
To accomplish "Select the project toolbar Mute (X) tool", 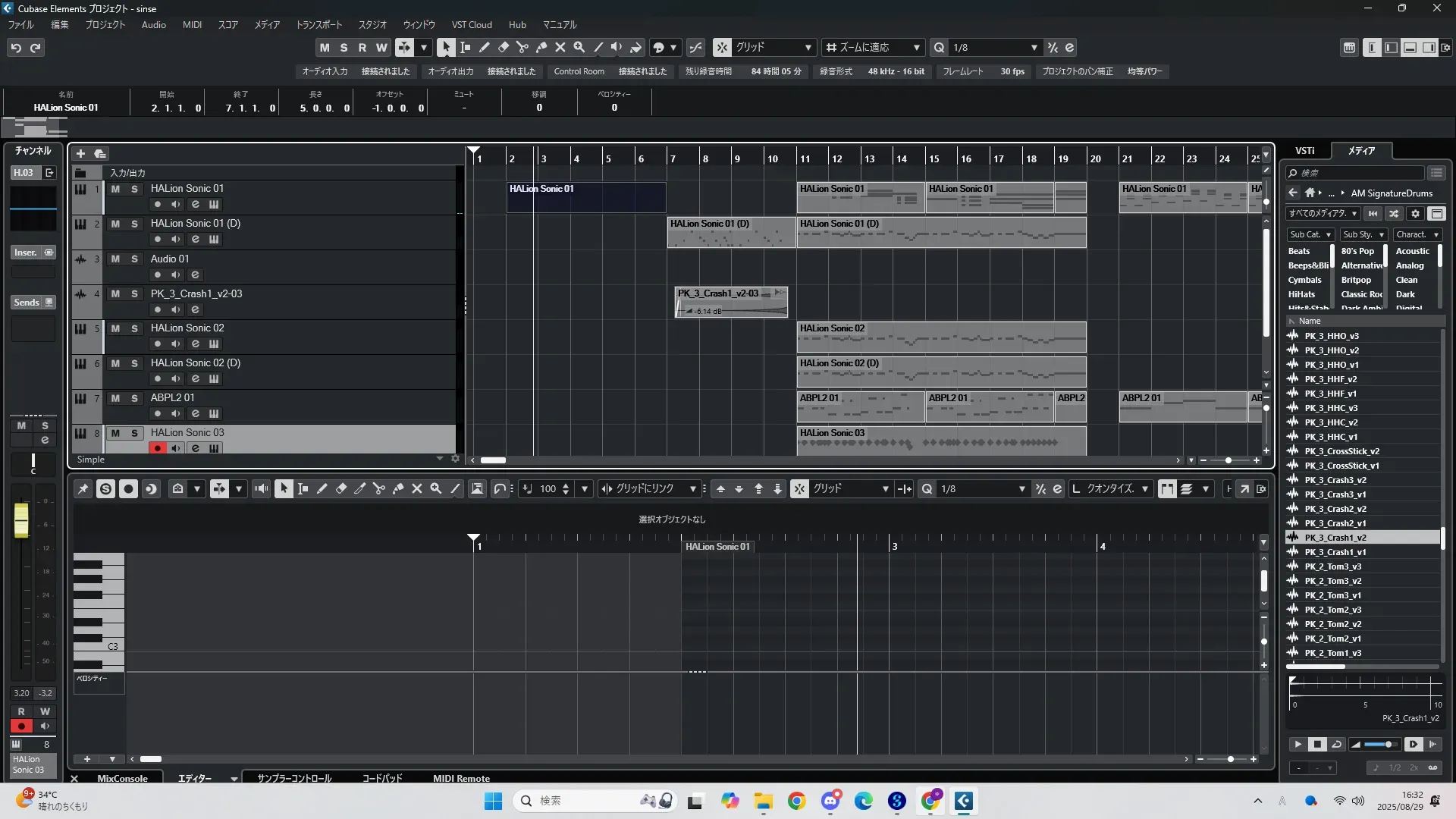I will click(x=560, y=48).
